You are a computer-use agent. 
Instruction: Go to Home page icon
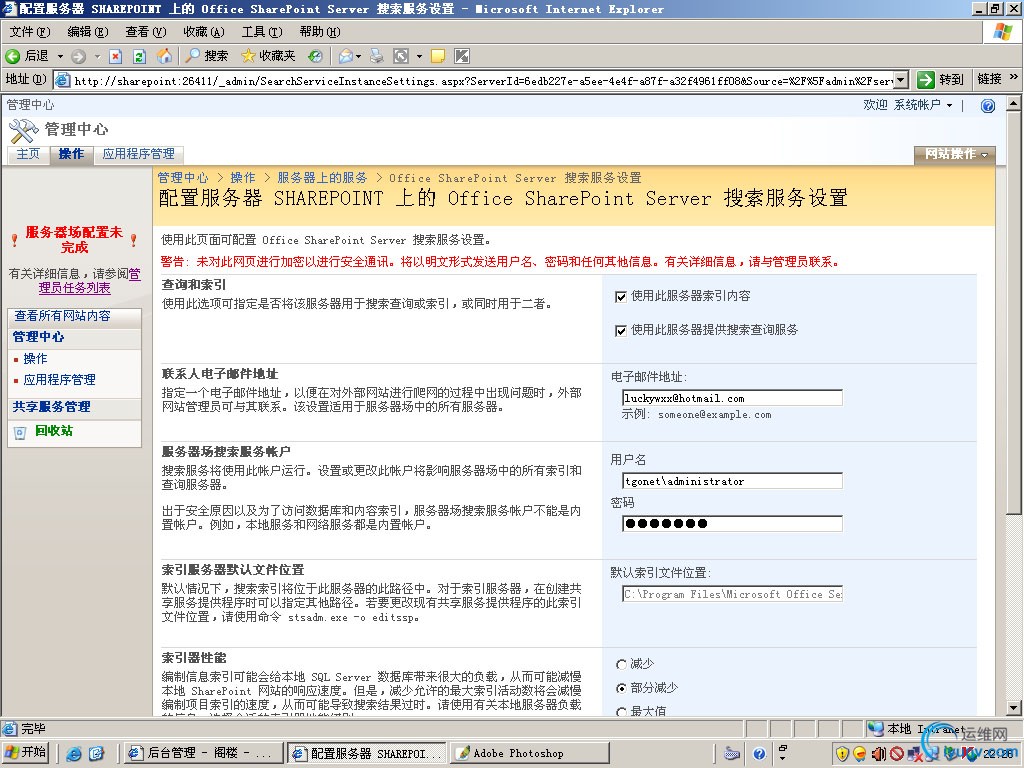[x=164, y=56]
